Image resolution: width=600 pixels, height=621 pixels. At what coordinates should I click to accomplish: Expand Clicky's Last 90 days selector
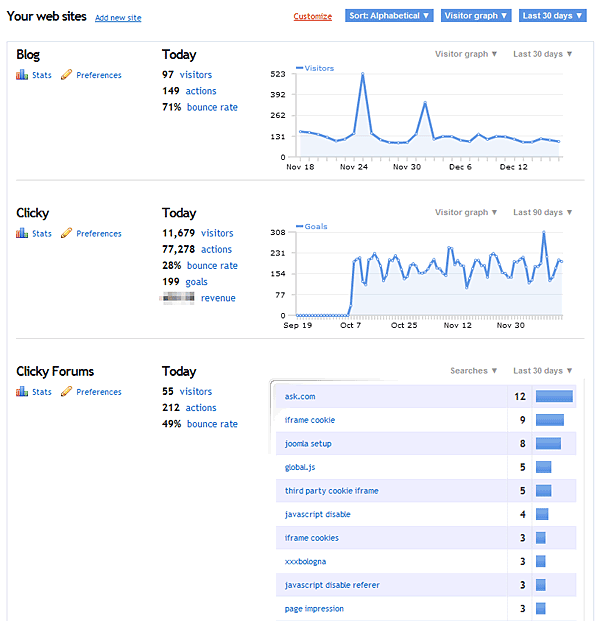coord(543,212)
